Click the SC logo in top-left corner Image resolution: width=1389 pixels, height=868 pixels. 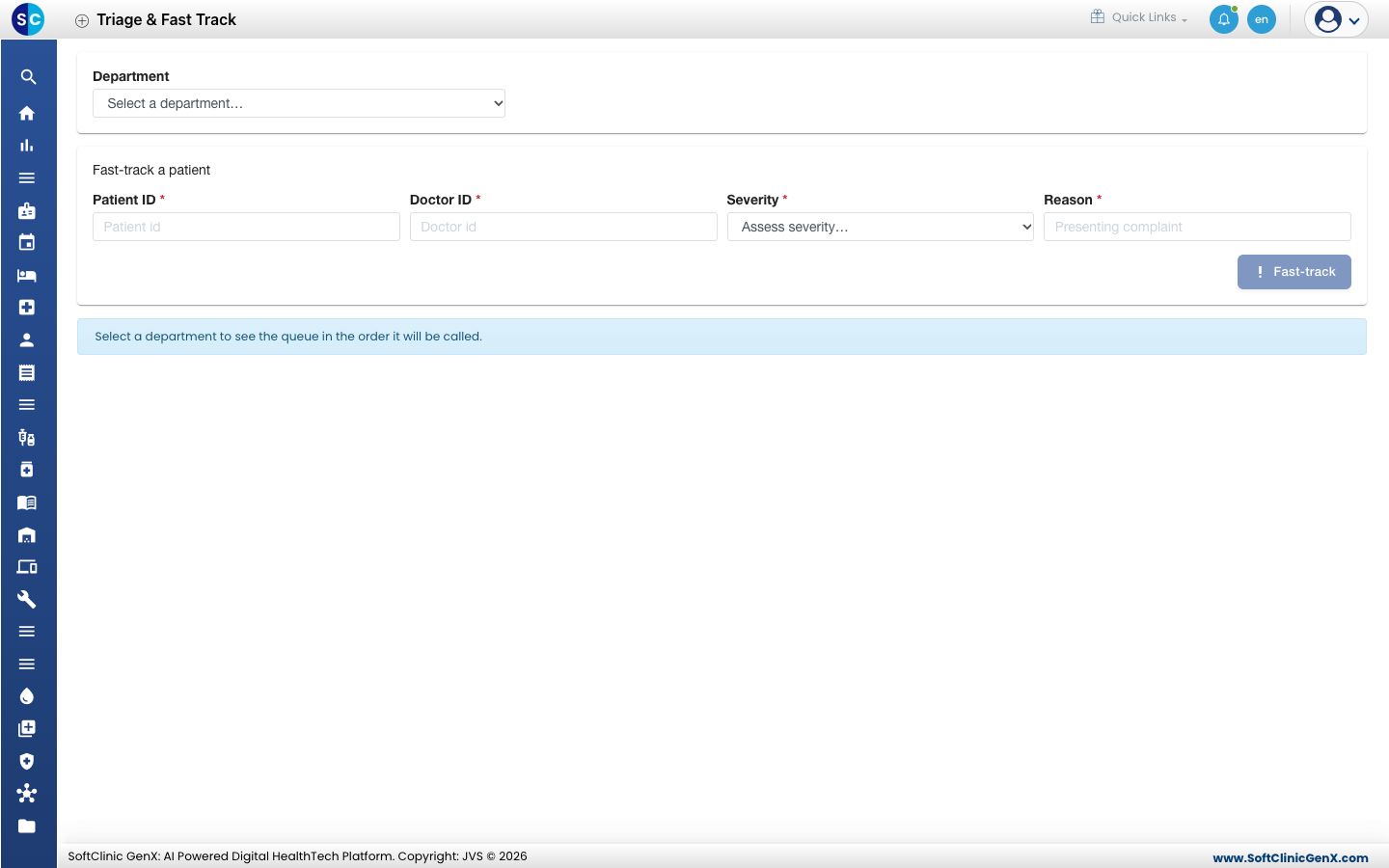(28, 19)
